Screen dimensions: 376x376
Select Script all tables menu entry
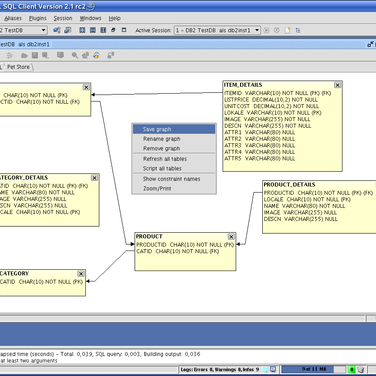174,169
